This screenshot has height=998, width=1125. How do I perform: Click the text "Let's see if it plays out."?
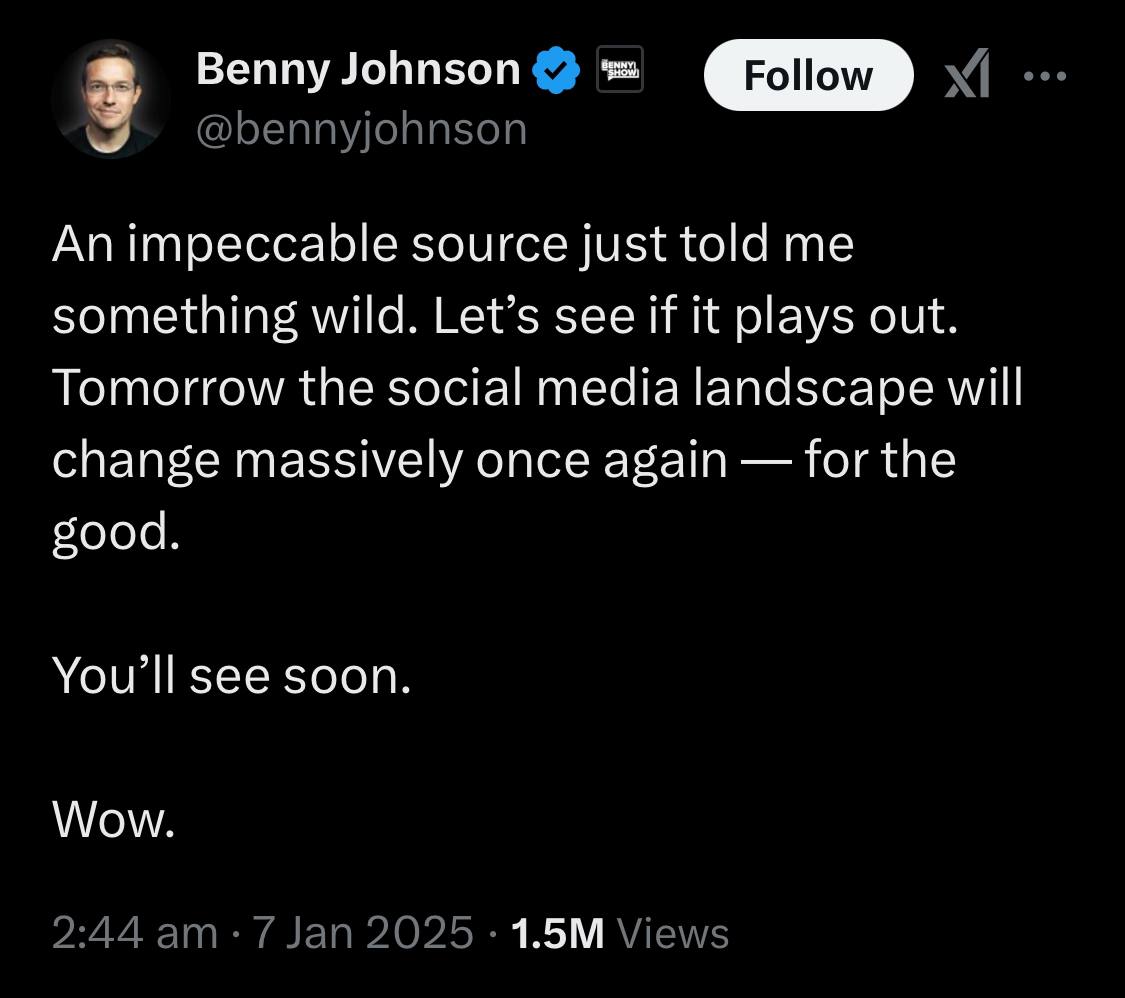(x=688, y=317)
